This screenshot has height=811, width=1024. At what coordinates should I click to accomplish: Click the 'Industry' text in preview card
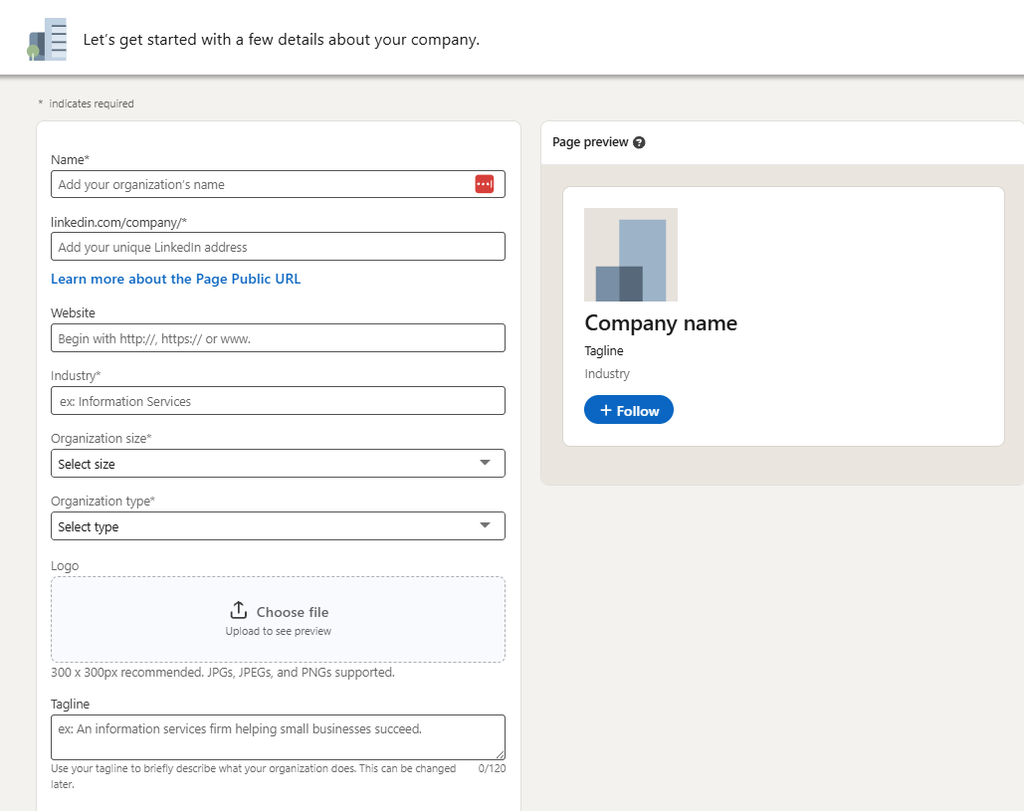click(607, 374)
